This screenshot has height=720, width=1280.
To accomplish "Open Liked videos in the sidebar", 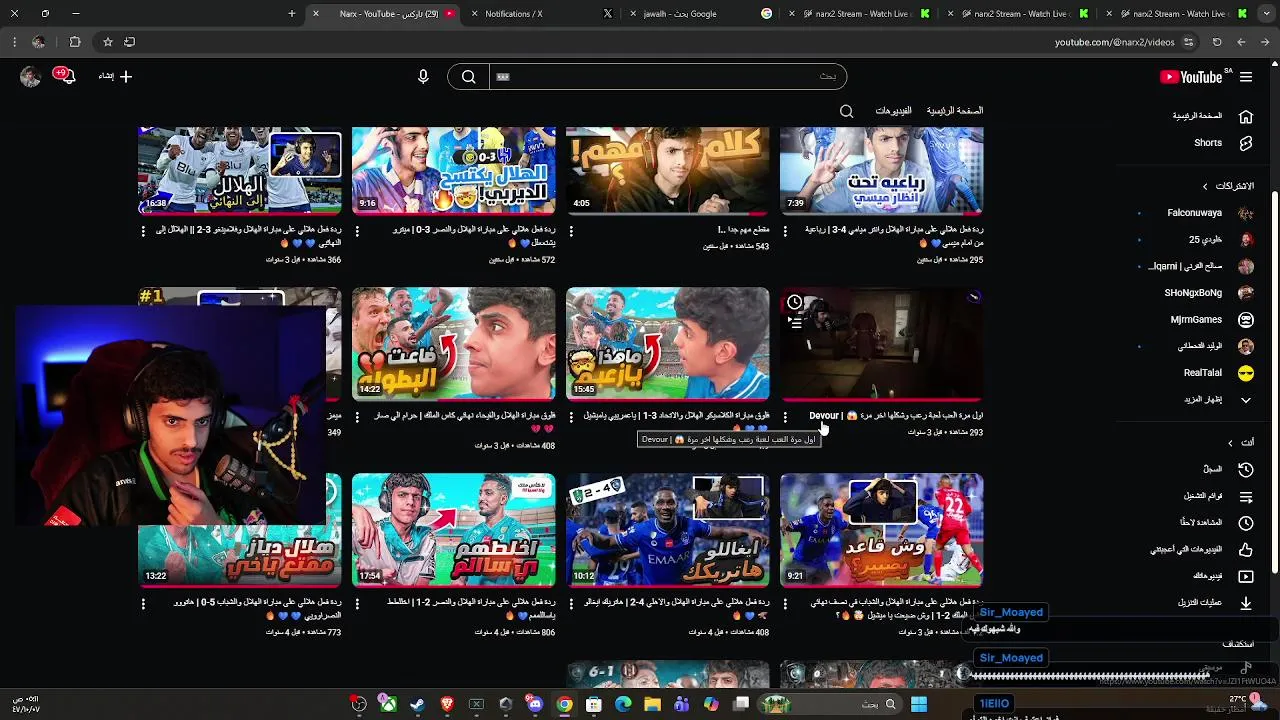I will coord(1200,549).
